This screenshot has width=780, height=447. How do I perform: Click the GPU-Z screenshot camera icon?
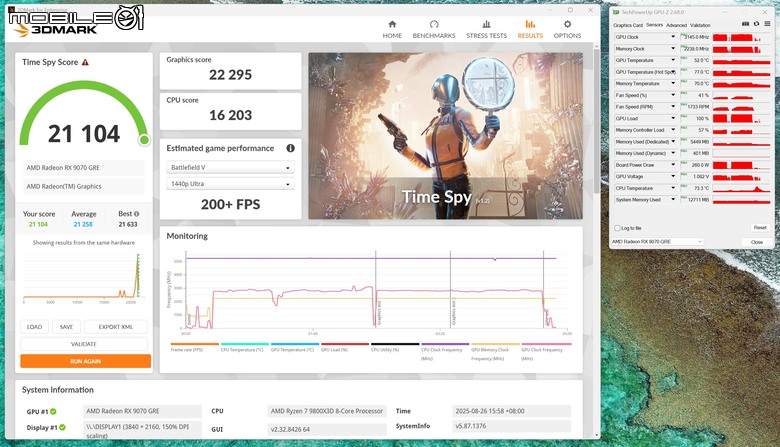(x=745, y=24)
